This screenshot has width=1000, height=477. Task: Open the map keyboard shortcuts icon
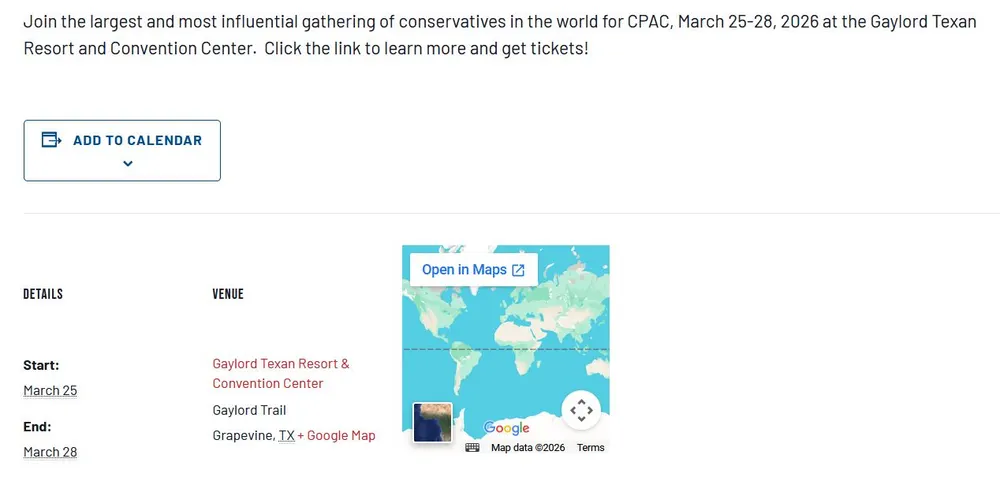(473, 448)
